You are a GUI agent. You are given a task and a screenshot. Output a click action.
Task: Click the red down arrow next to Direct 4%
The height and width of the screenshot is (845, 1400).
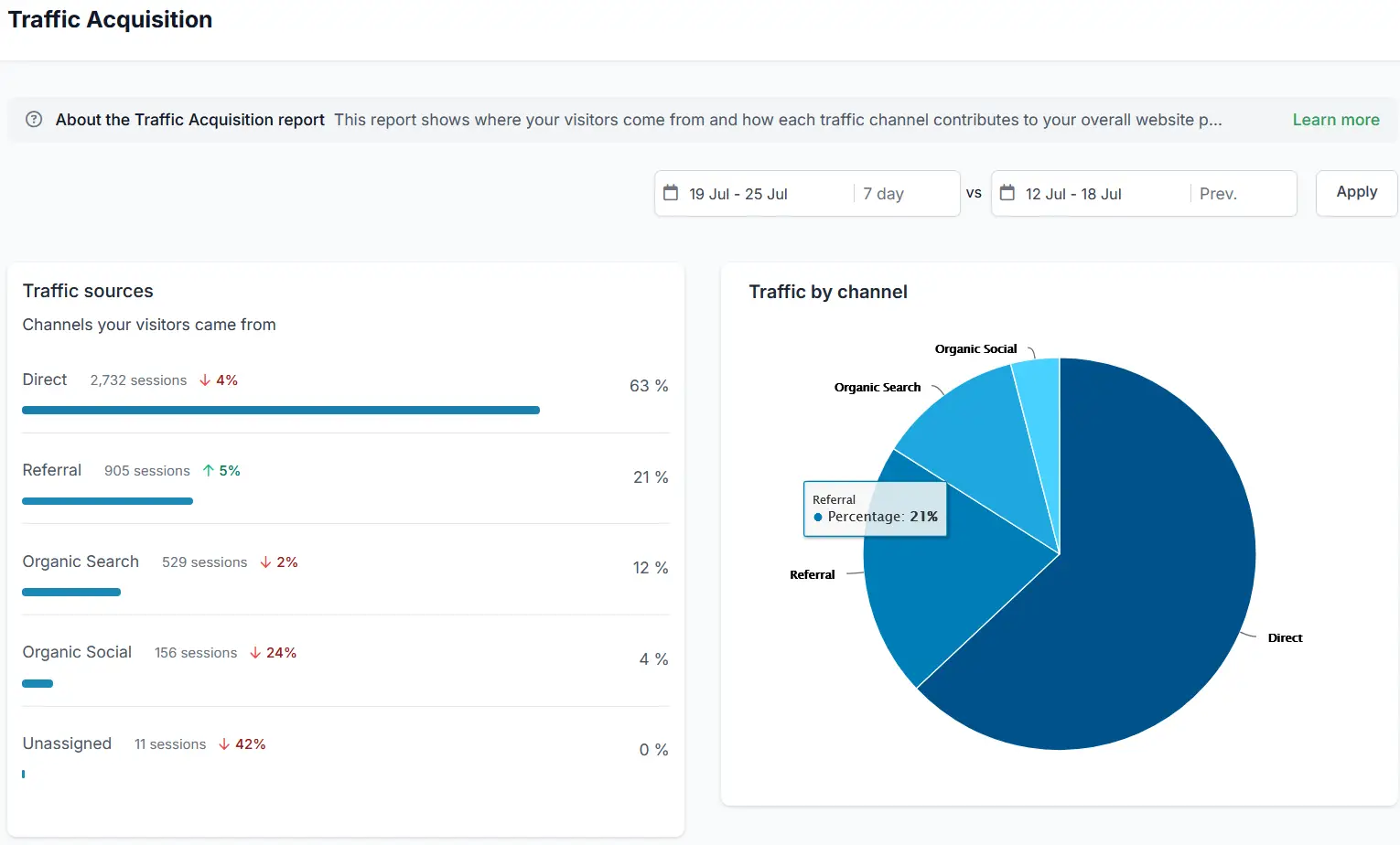[205, 380]
